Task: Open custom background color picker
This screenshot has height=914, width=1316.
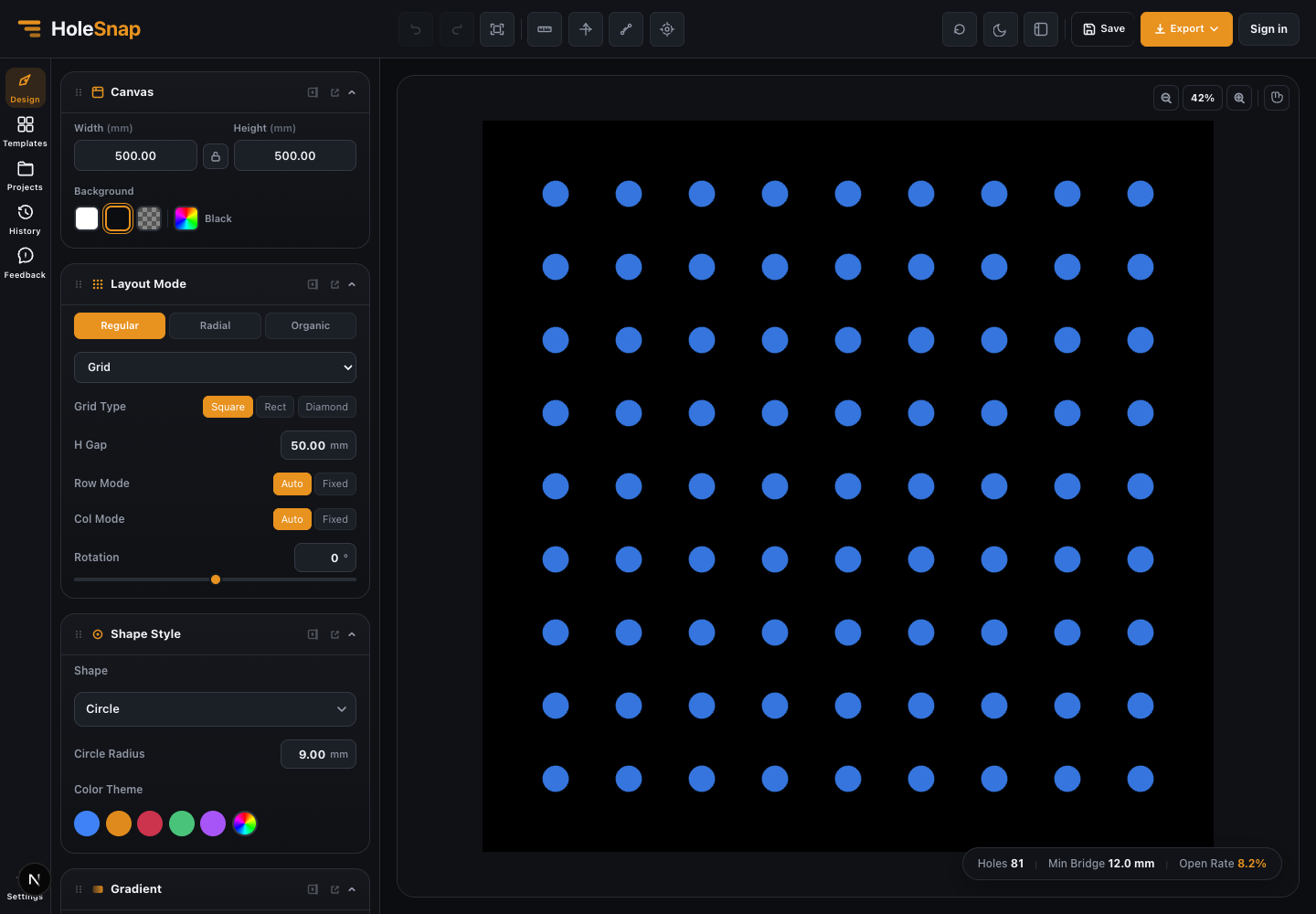Action: point(186,218)
